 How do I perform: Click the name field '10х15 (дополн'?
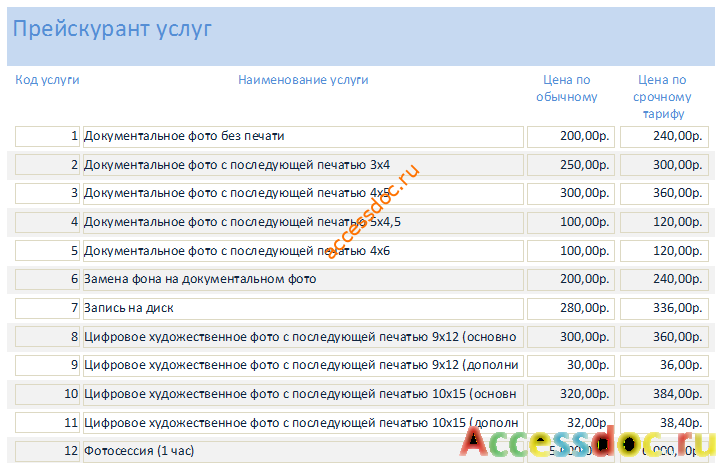[303, 423]
